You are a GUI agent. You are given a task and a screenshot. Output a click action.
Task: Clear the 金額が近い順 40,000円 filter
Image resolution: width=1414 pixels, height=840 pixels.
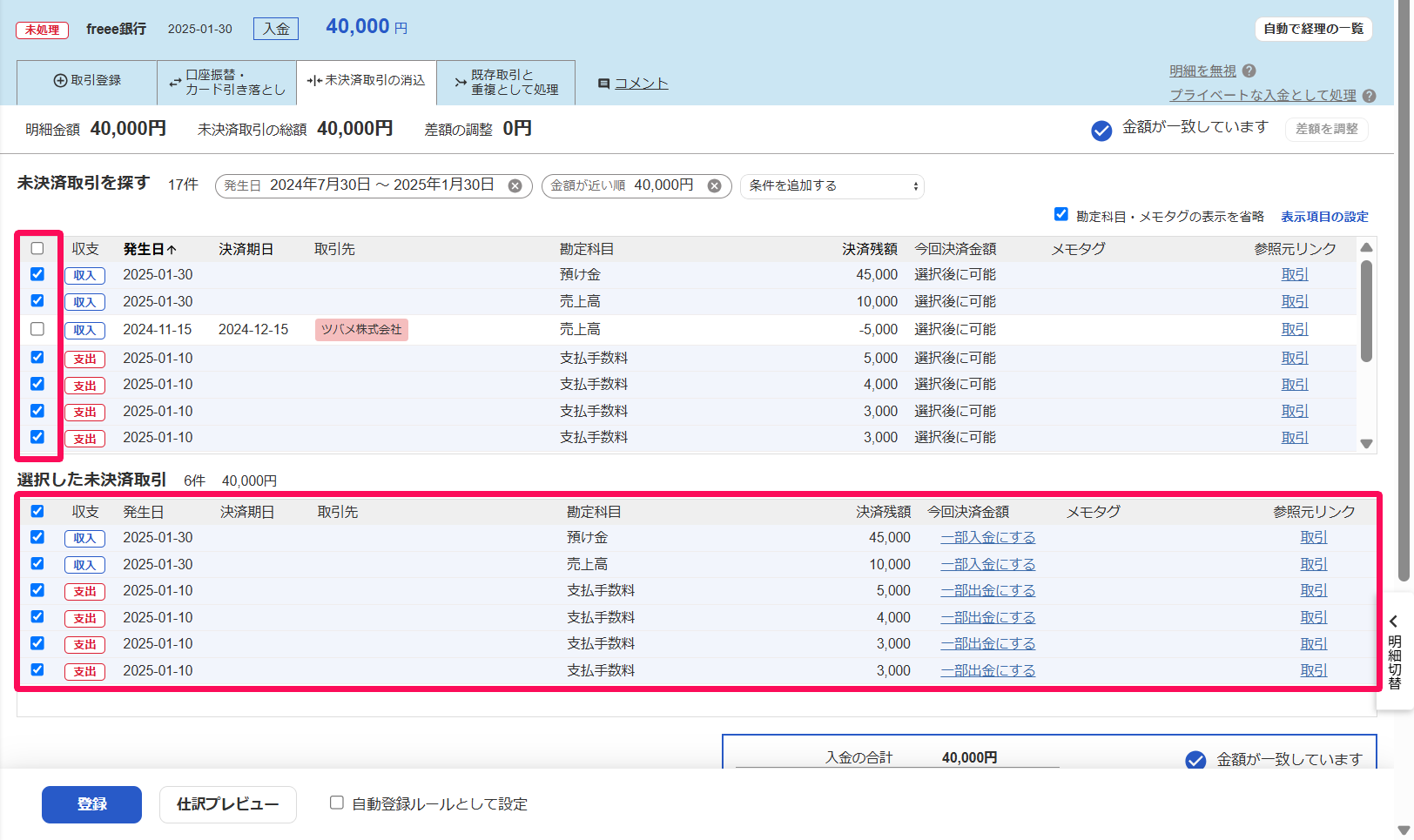click(714, 185)
